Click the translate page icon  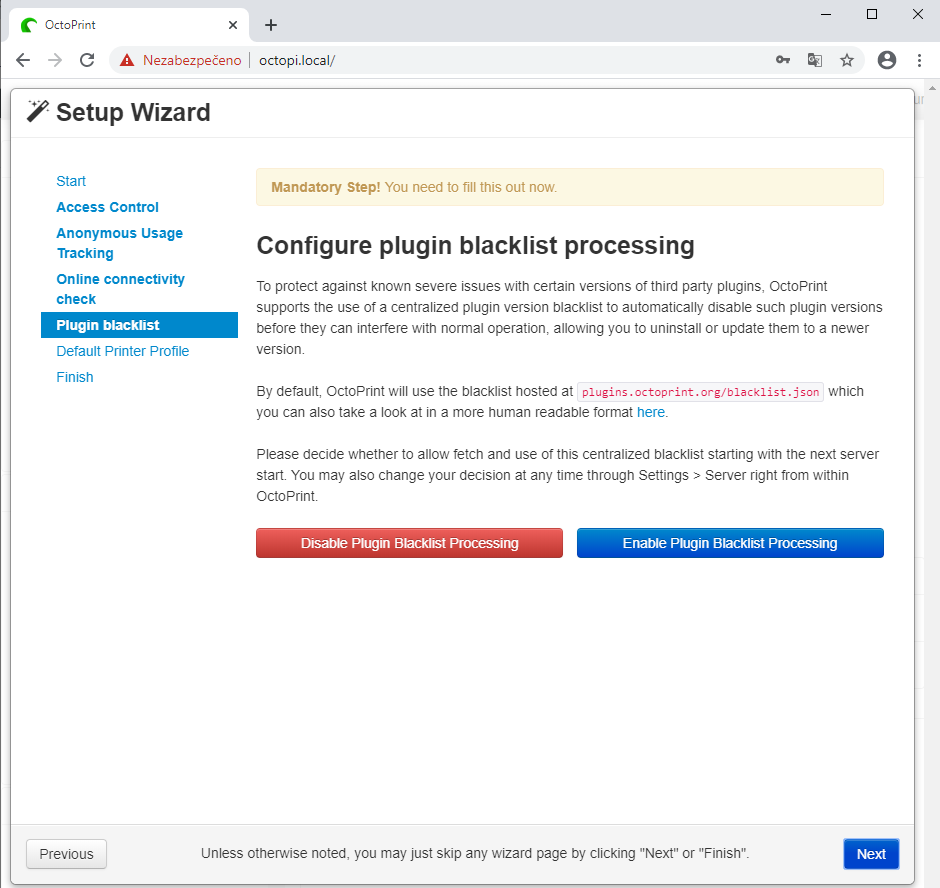(815, 60)
